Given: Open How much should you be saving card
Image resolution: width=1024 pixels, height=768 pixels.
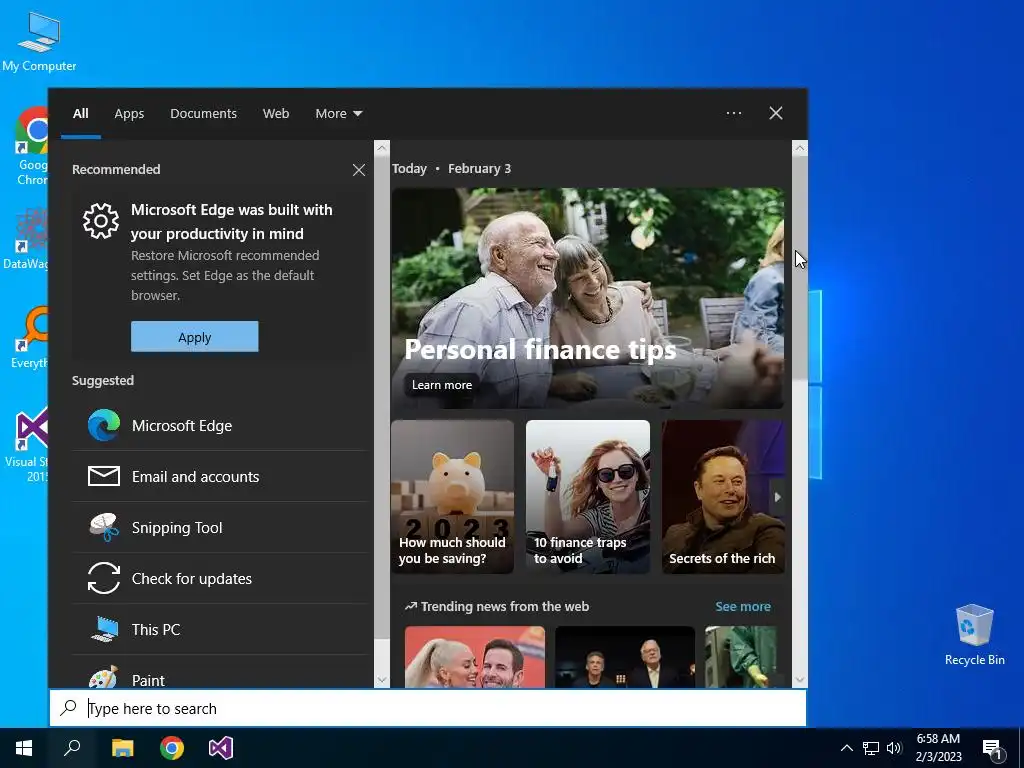Looking at the screenshot, I should 453,497.
